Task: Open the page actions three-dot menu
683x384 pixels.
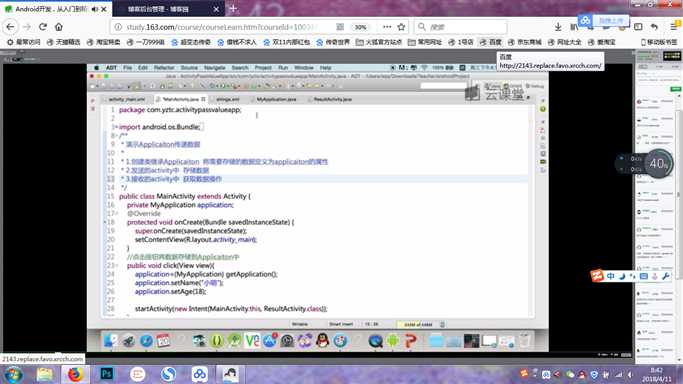Action: coord(387,27)
